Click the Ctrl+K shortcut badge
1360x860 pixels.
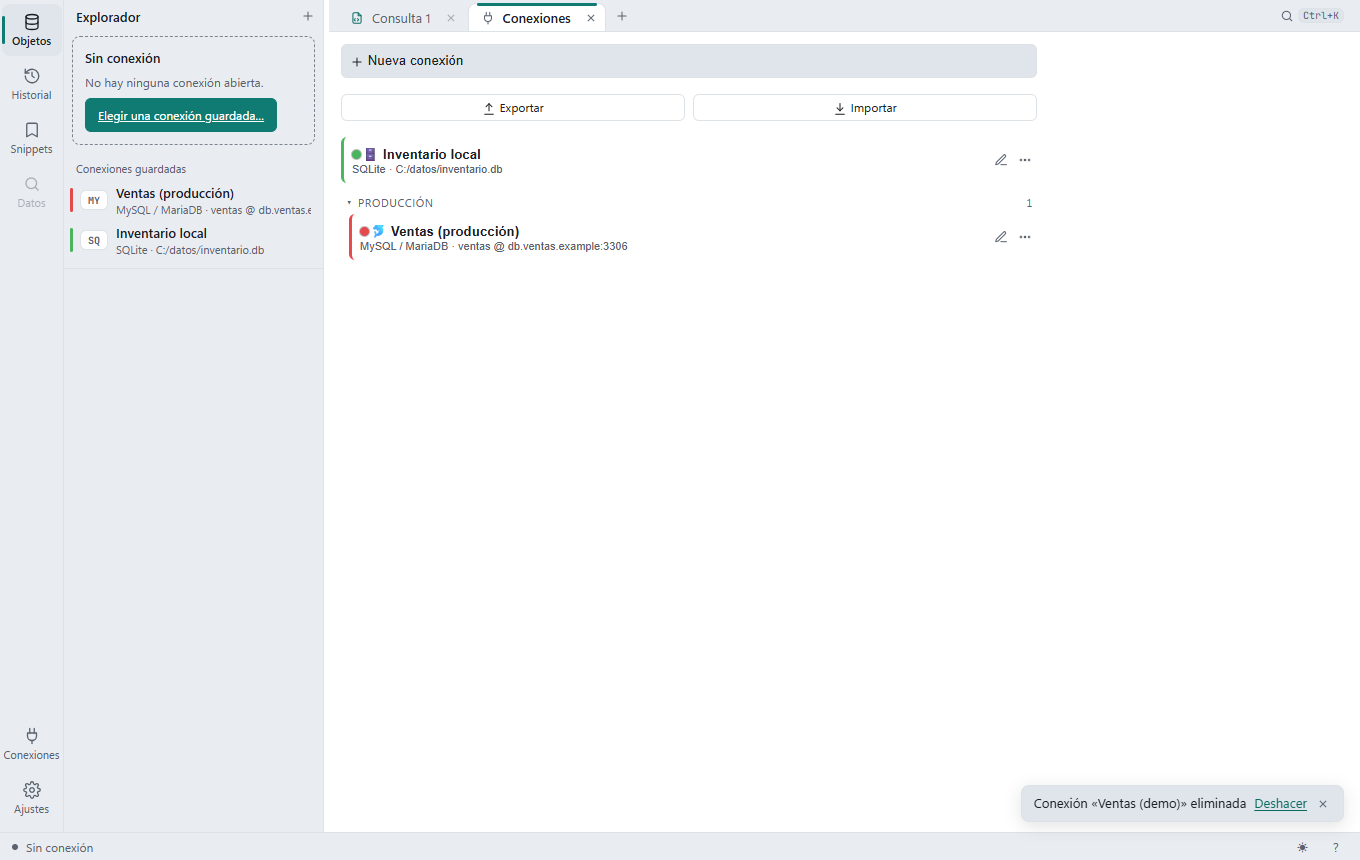pyautogui.click(x=1321, y=16)
